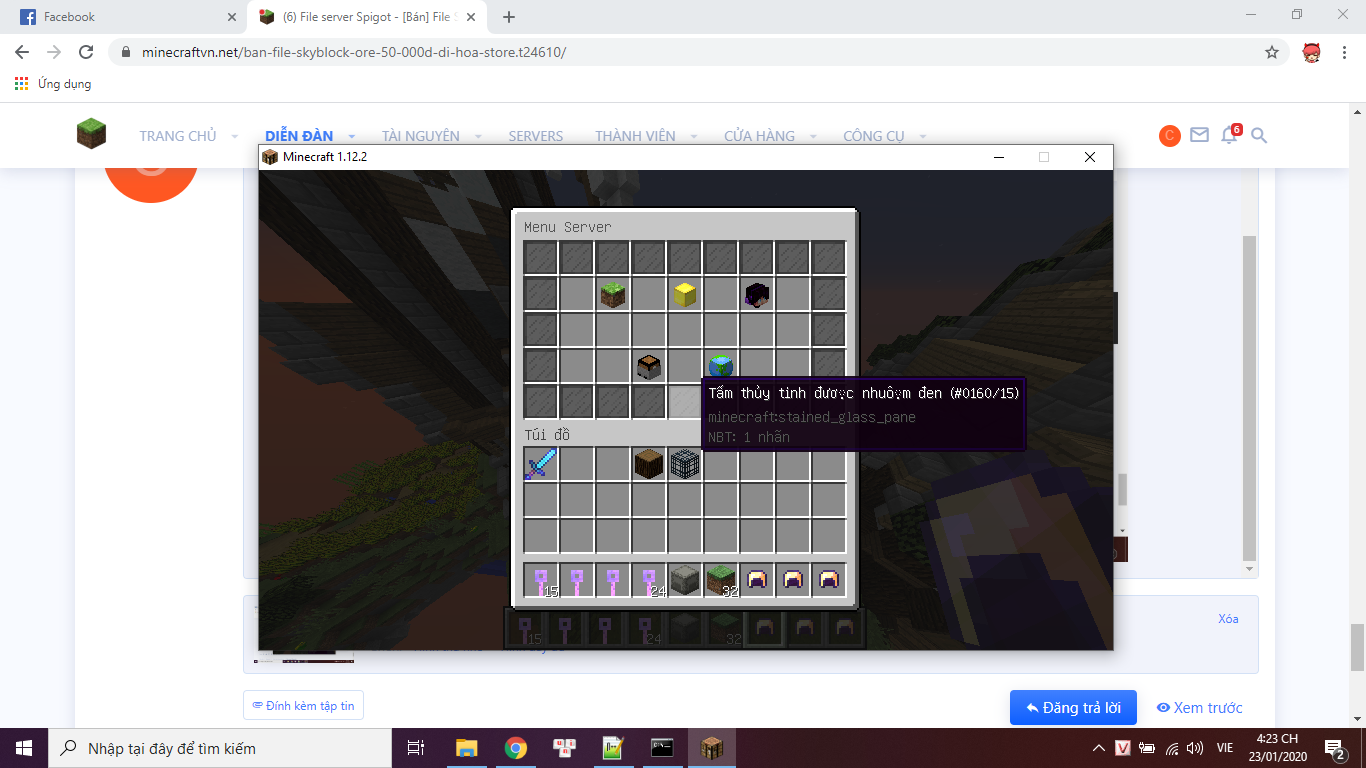1366x768 pixels.
Task: Open a new browser tab
Action: [x=509, y=17]
